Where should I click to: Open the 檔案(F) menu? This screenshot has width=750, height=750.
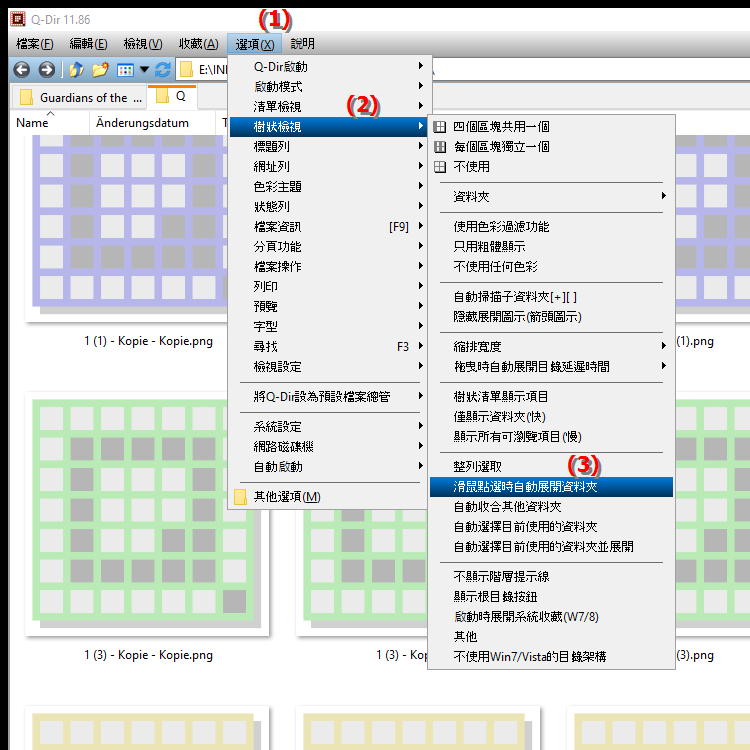[35, 44]
